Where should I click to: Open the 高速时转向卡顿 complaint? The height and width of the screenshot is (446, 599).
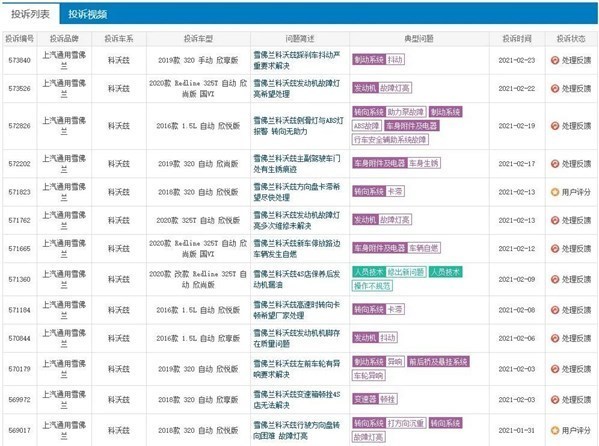pyautogui.click(x=297, y=310)
